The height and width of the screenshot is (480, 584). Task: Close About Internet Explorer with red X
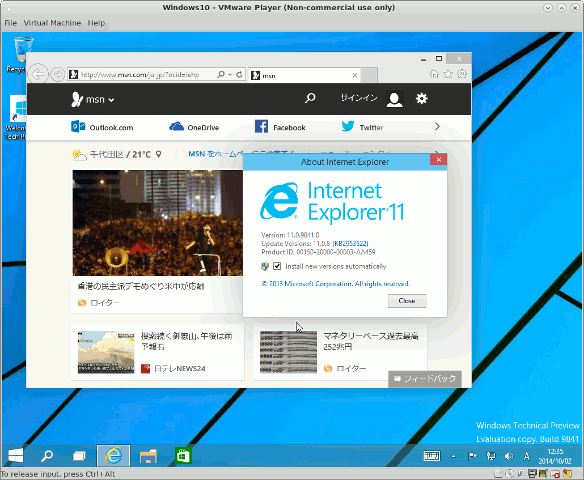tap(438, 160)
